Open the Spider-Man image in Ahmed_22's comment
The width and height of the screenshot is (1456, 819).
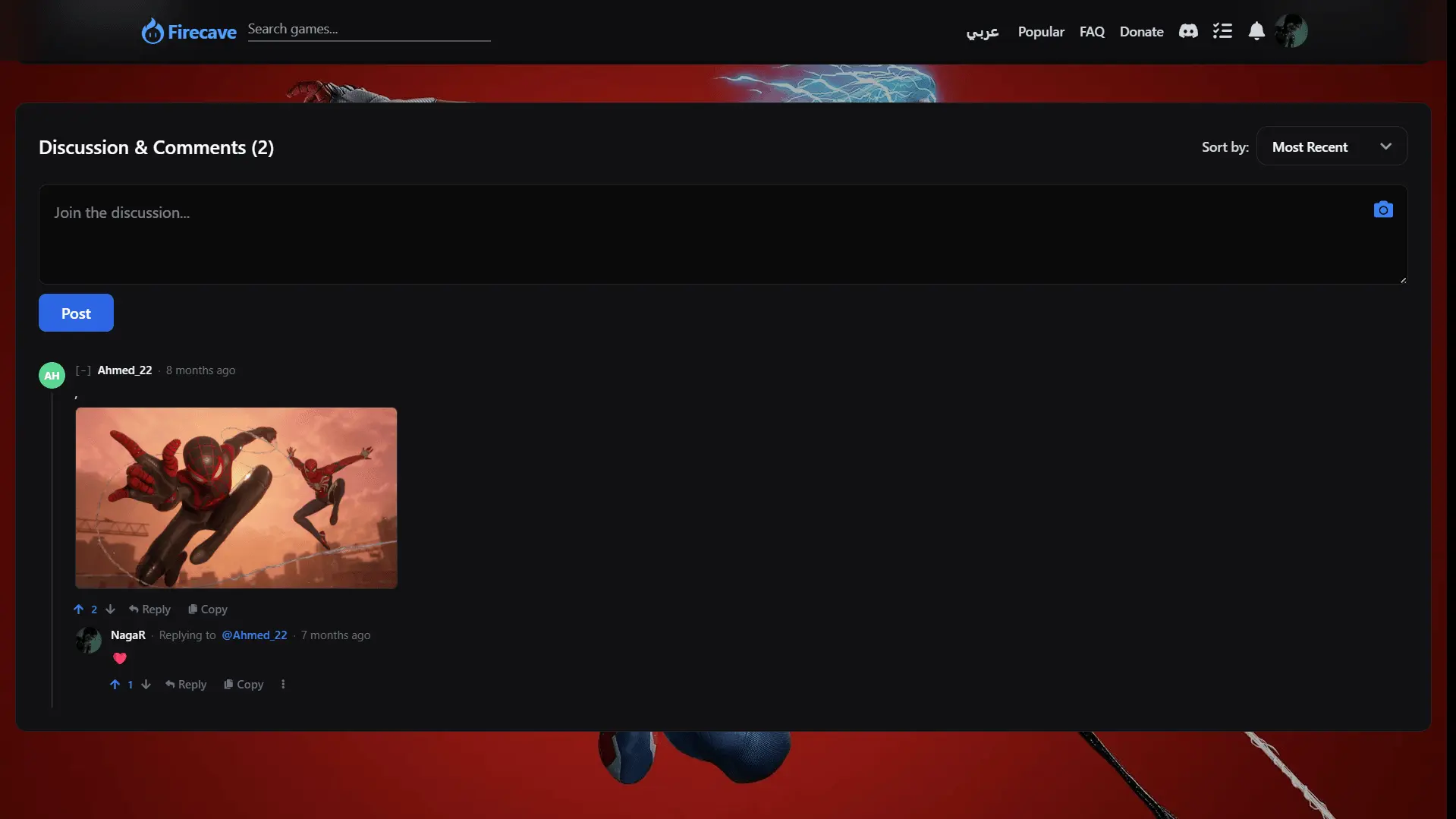coord(236,498)
